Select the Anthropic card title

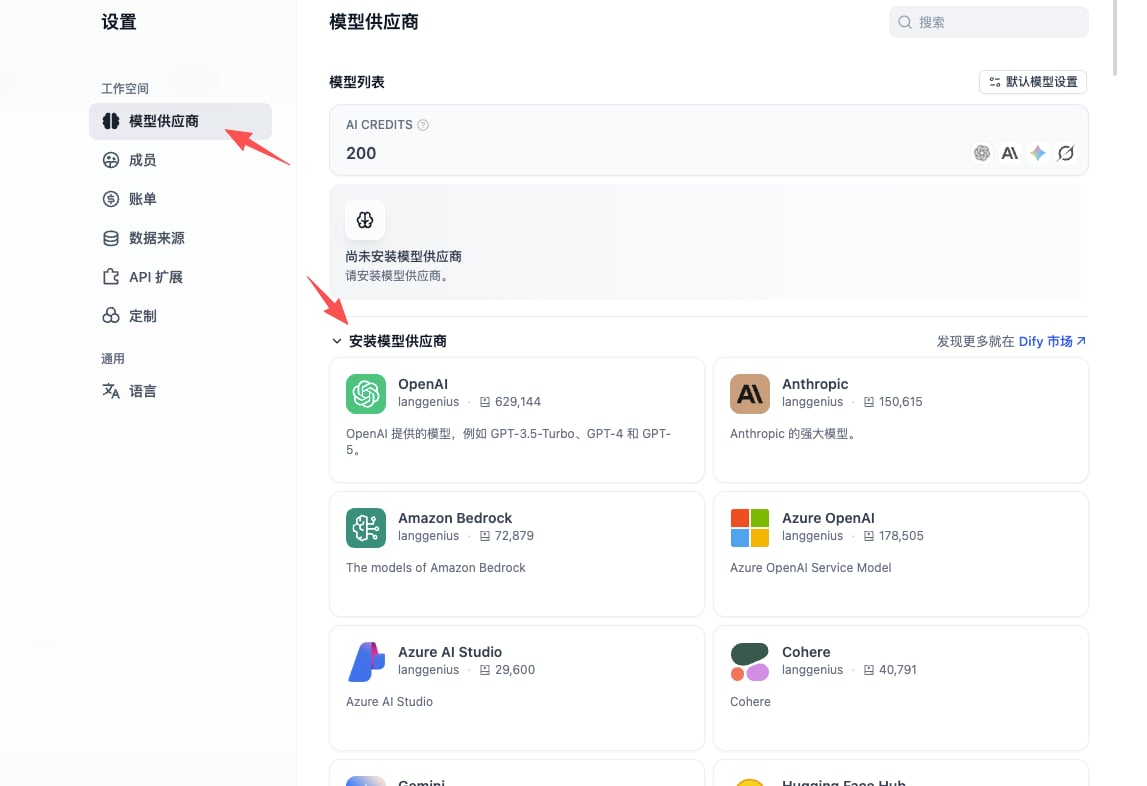(x=815, y=384)
